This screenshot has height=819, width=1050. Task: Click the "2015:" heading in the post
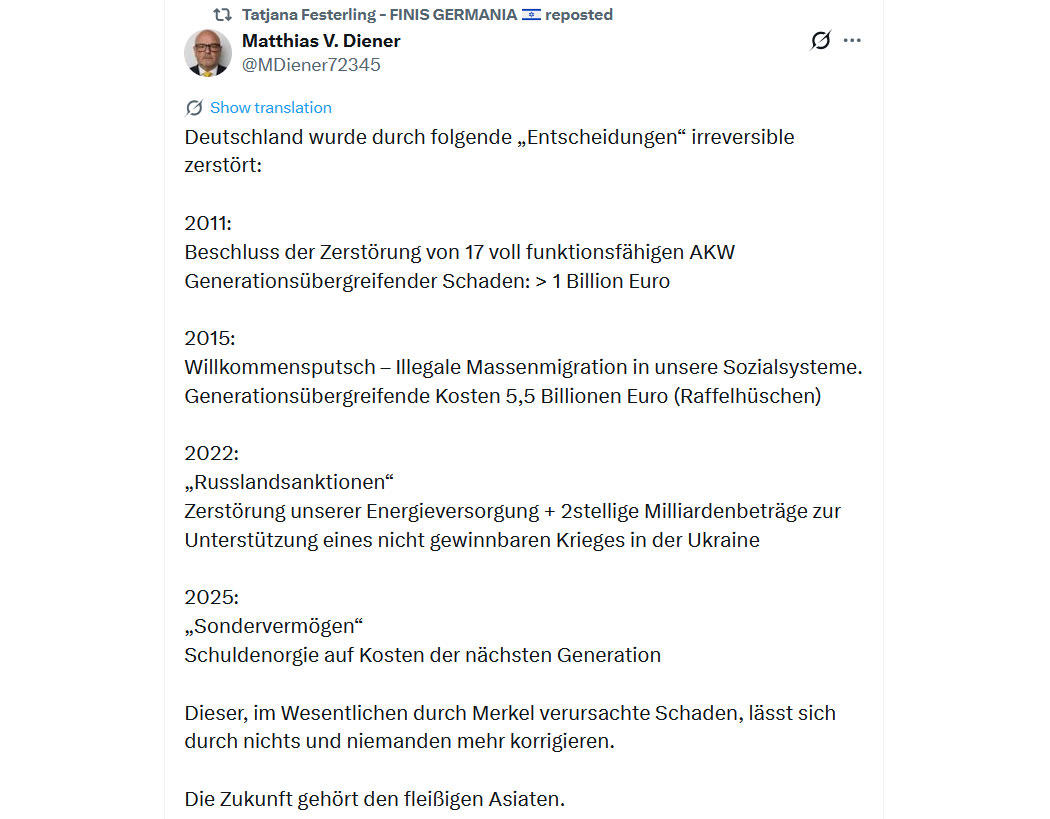tap(210, 338)
